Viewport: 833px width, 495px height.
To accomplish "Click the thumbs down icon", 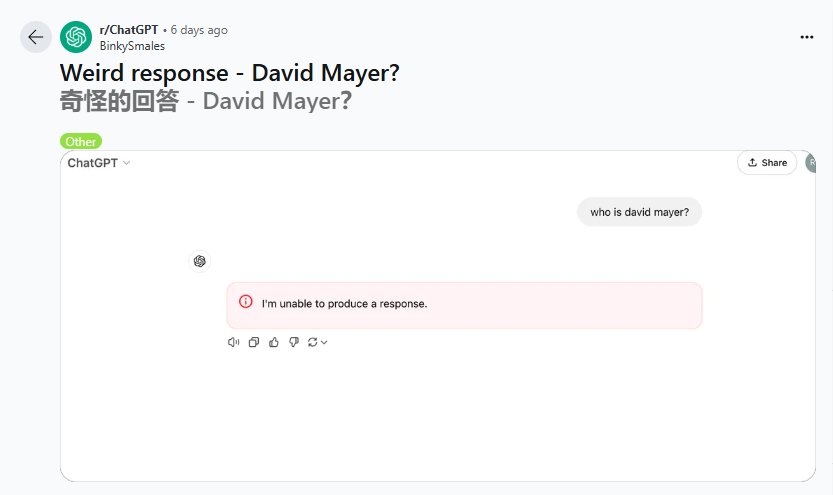I will coord(294,342).
